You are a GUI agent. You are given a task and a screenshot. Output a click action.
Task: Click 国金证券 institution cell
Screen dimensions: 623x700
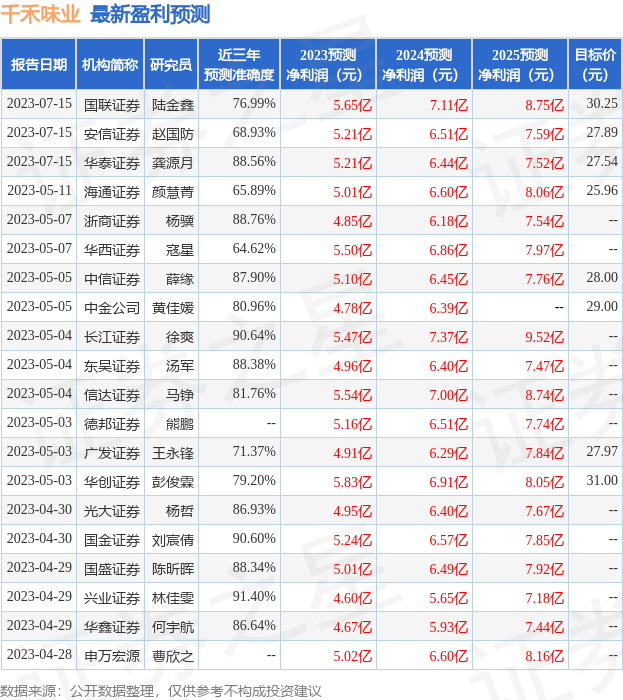[112, 540]
